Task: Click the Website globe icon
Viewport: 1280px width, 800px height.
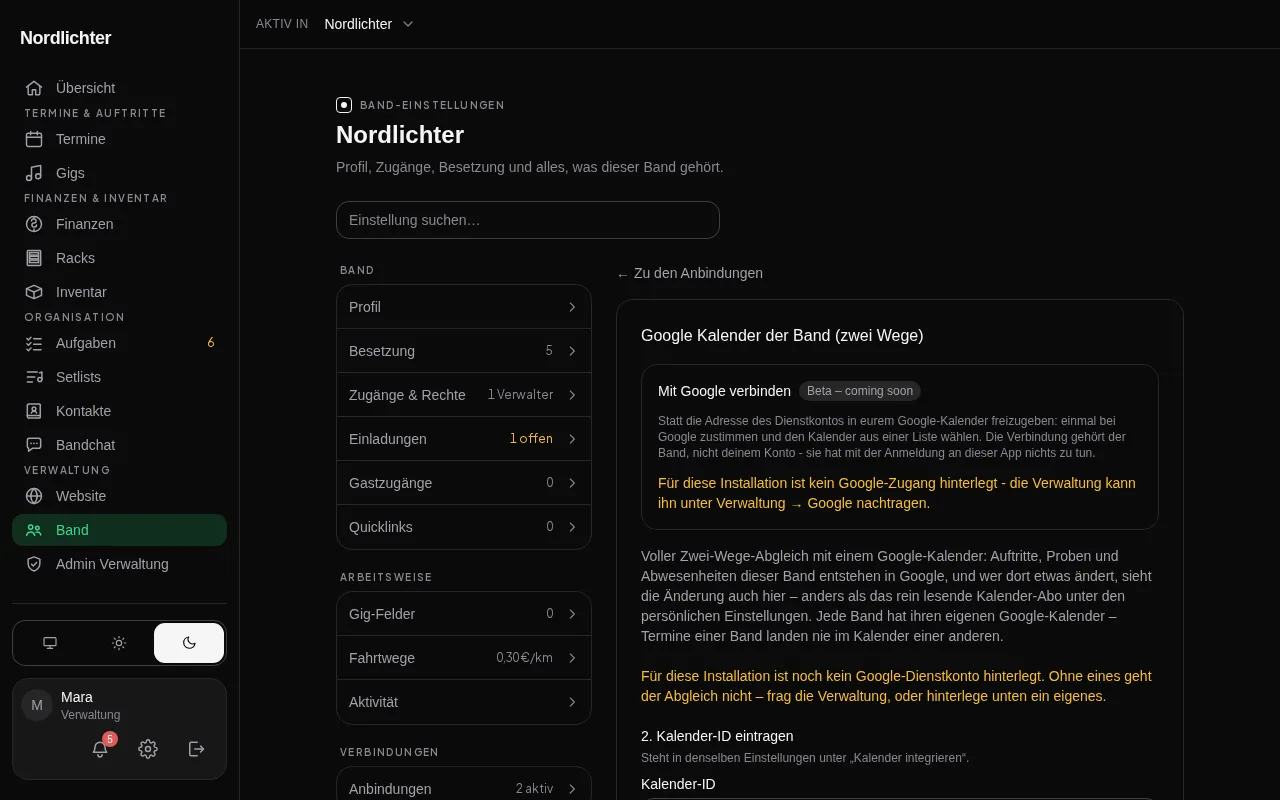Action: click(34, 496)
